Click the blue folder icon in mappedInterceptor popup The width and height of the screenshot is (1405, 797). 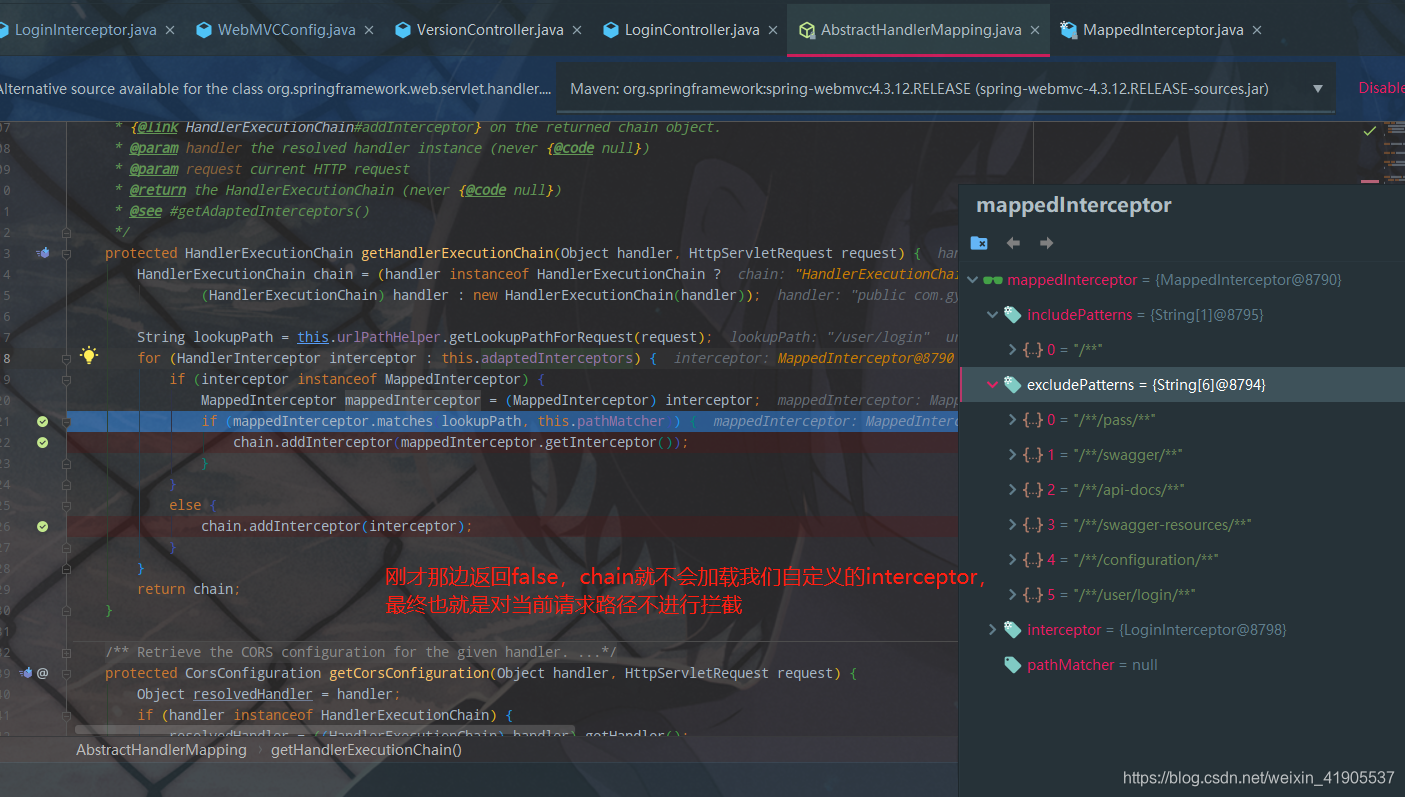tap(978, 242)
